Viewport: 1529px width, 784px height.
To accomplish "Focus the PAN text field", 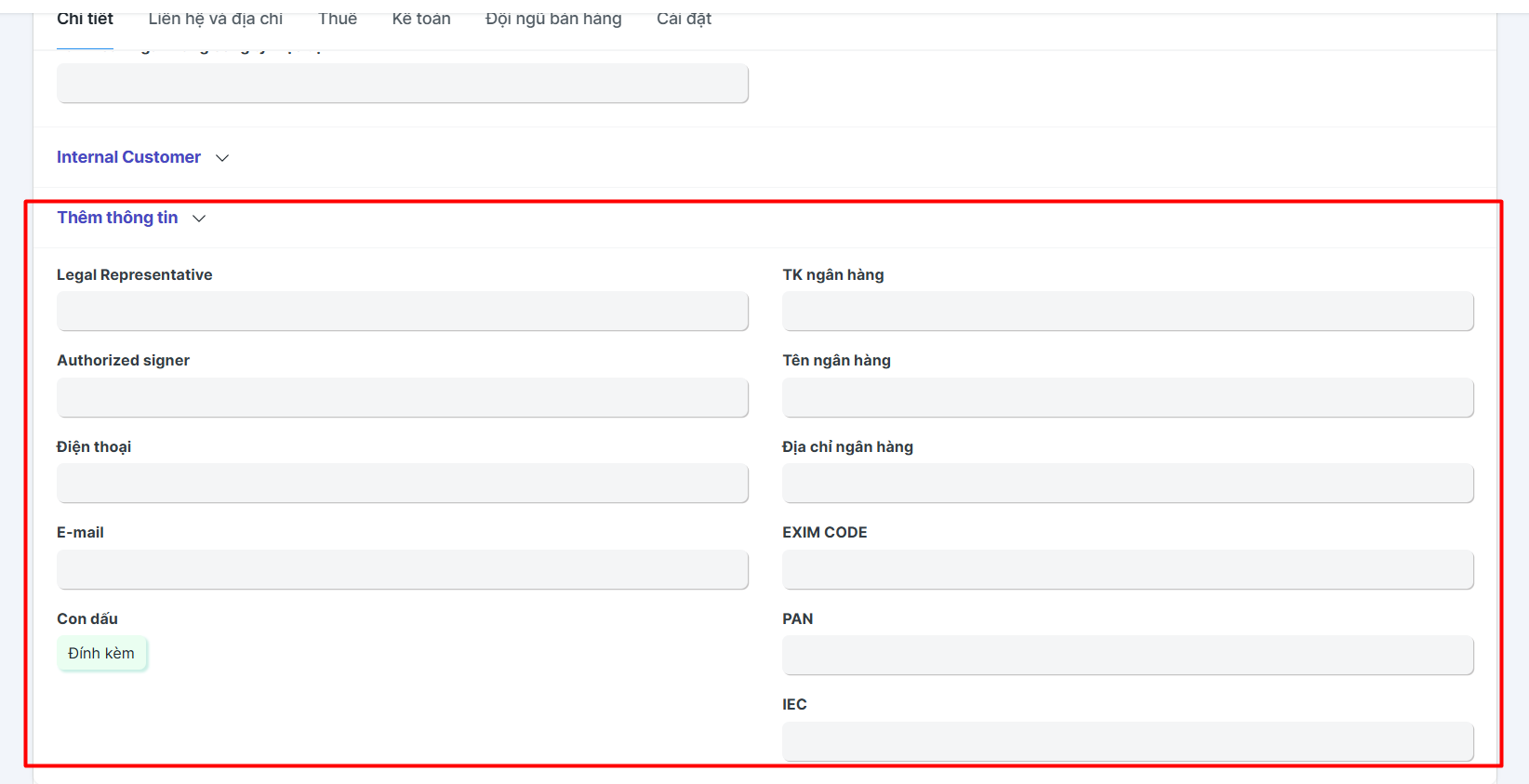I will pyautogui.click(x=1127, y=656).
